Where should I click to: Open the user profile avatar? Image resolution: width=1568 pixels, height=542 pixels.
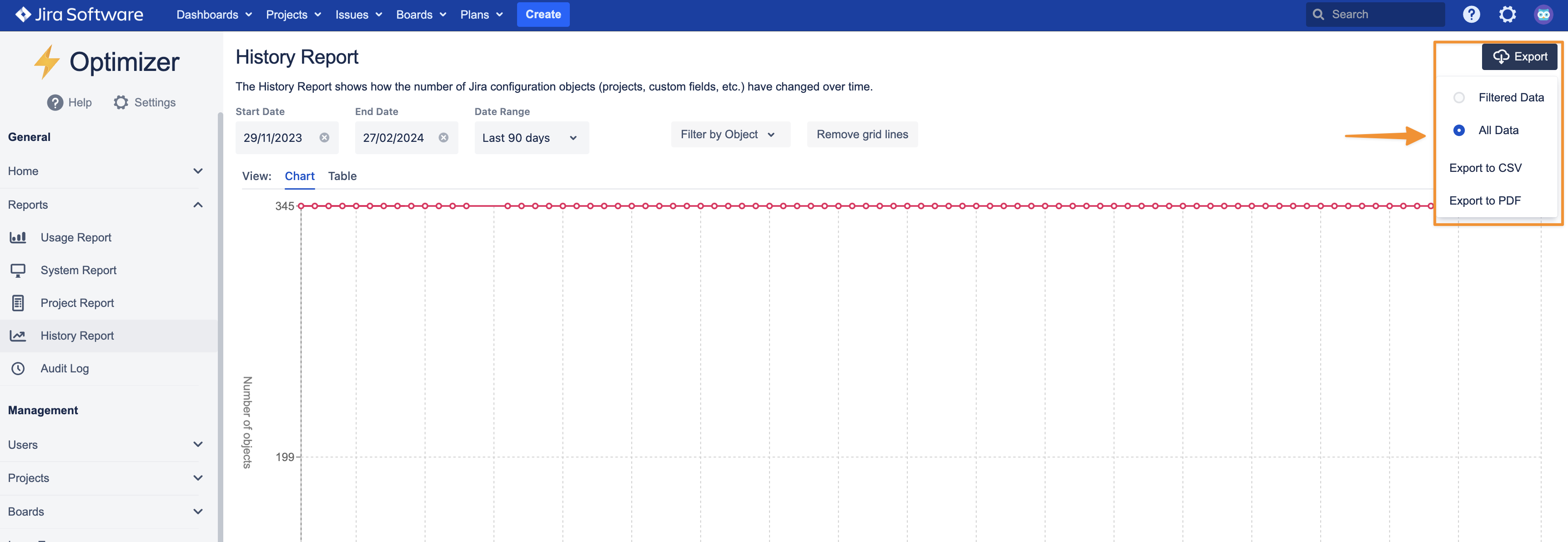click(x=1543, y=14)
